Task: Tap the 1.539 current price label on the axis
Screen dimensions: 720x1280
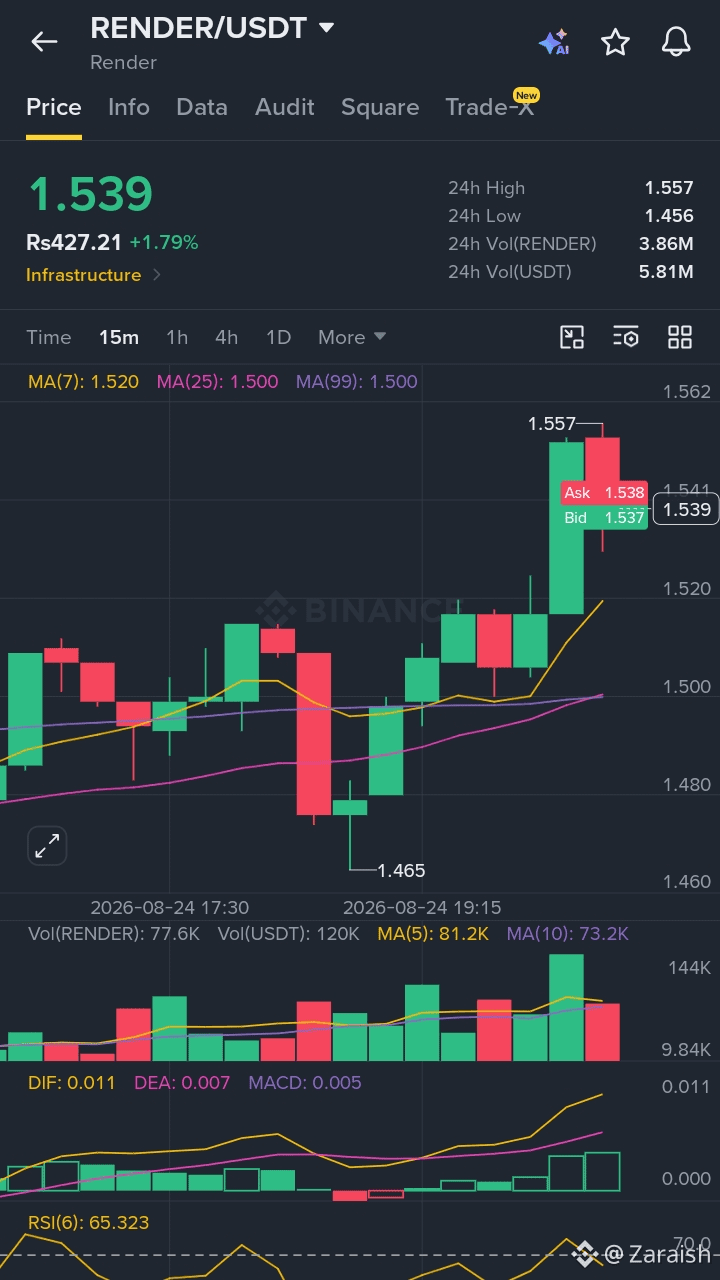Action: (x=687, y=510)
